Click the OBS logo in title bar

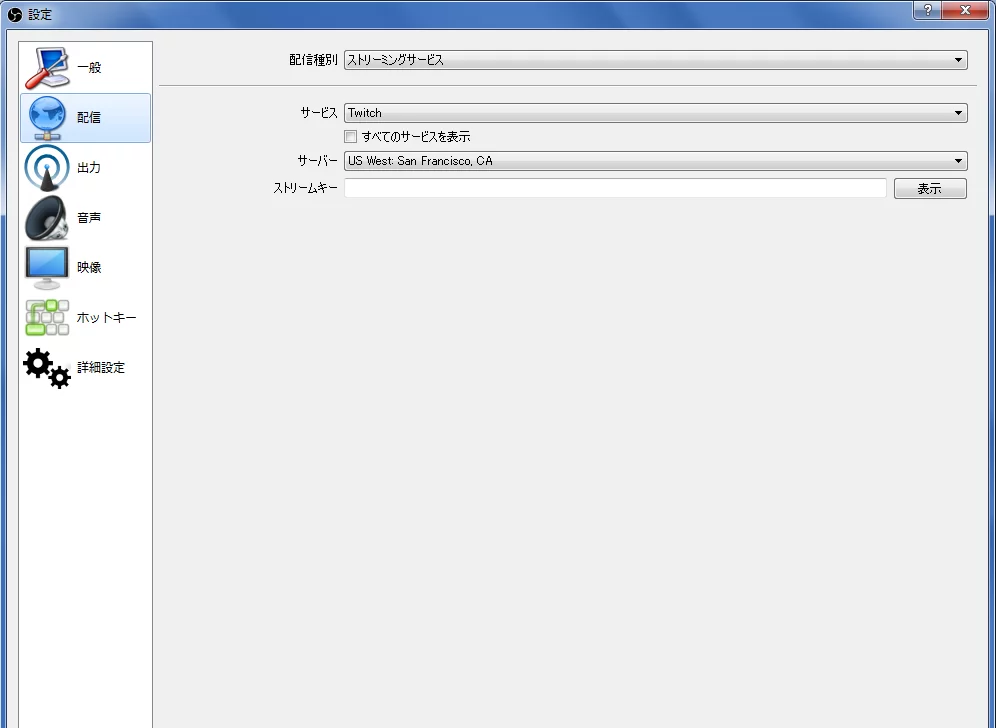[15, 14]
